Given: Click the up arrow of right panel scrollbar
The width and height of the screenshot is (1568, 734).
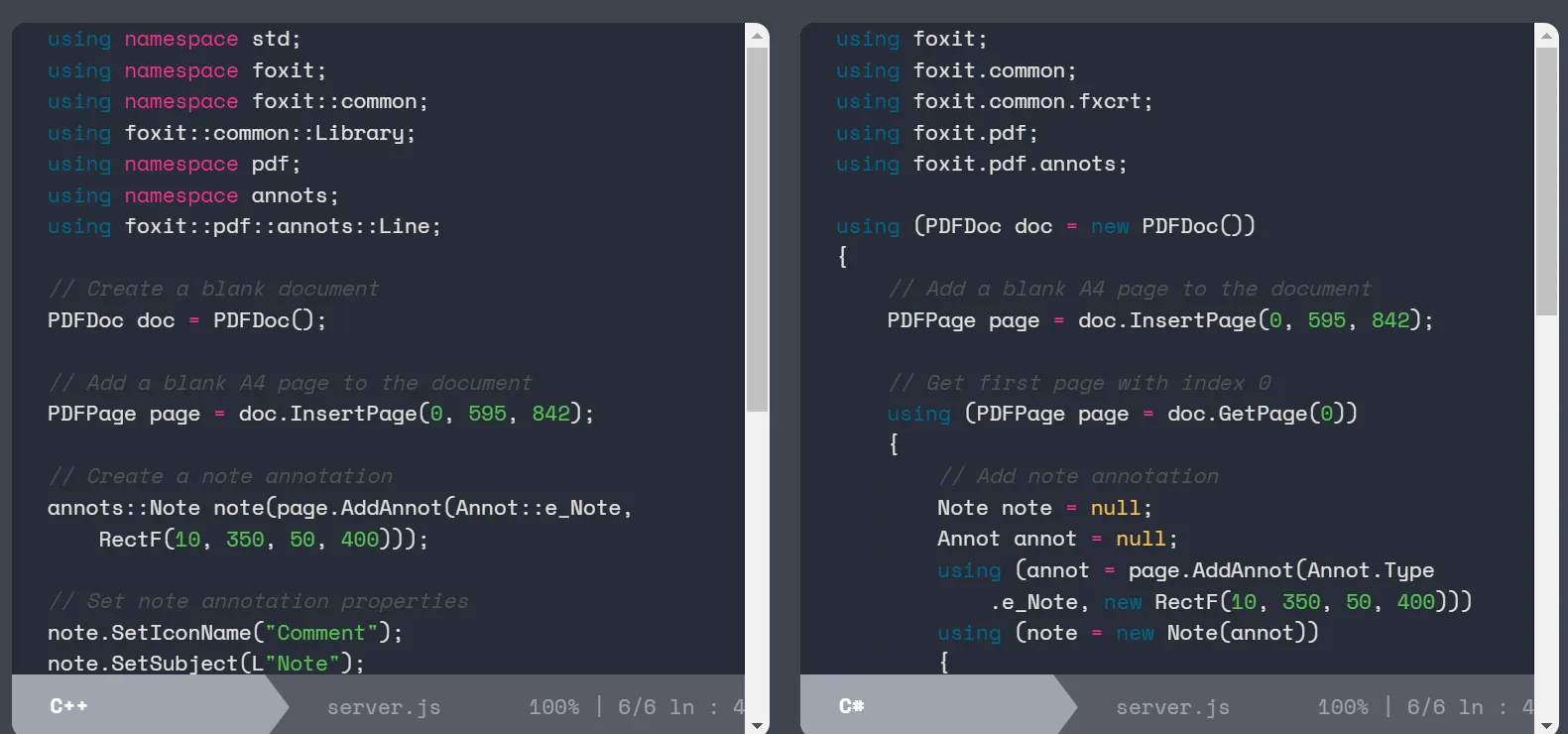Looking at the screenshot, I should tap(1546, 36).
